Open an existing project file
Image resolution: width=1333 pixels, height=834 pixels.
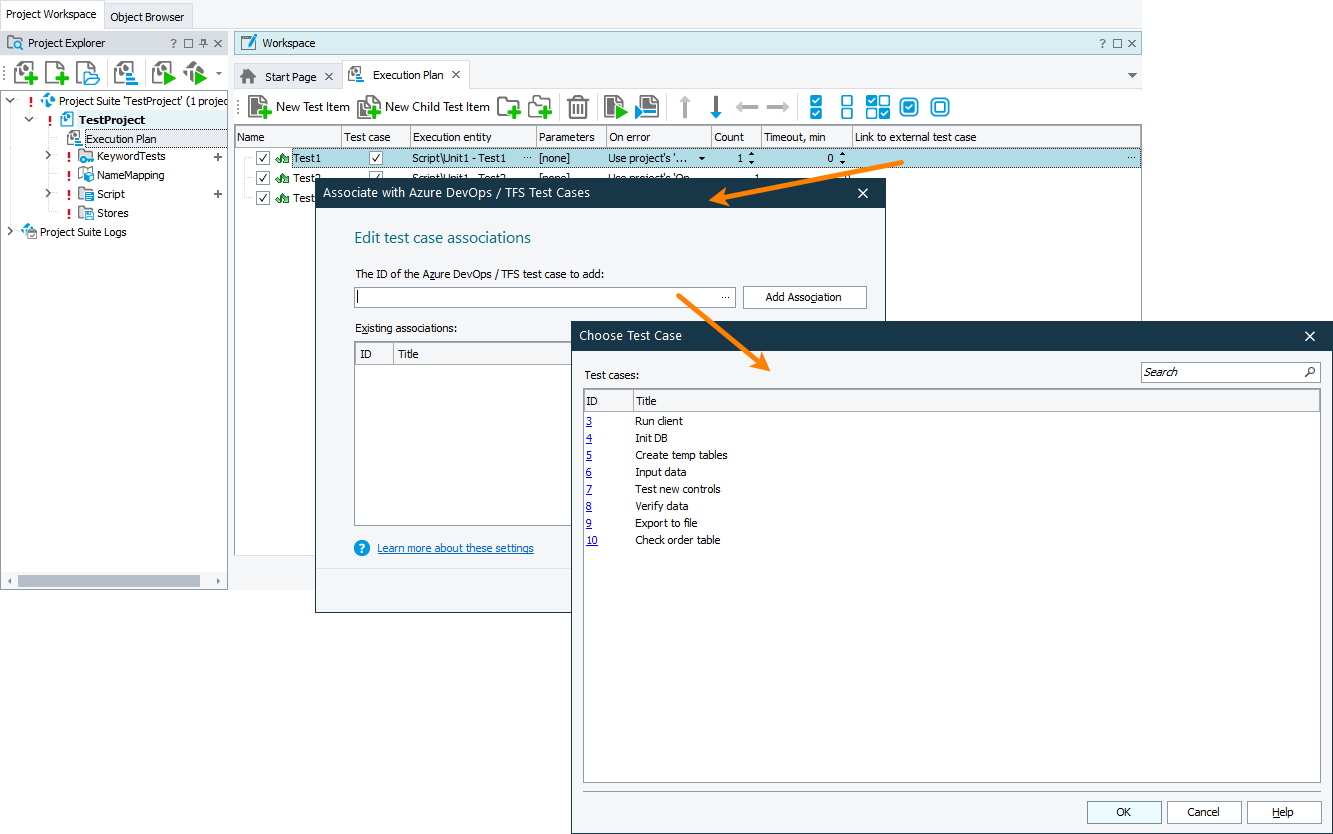coord(87,72)
